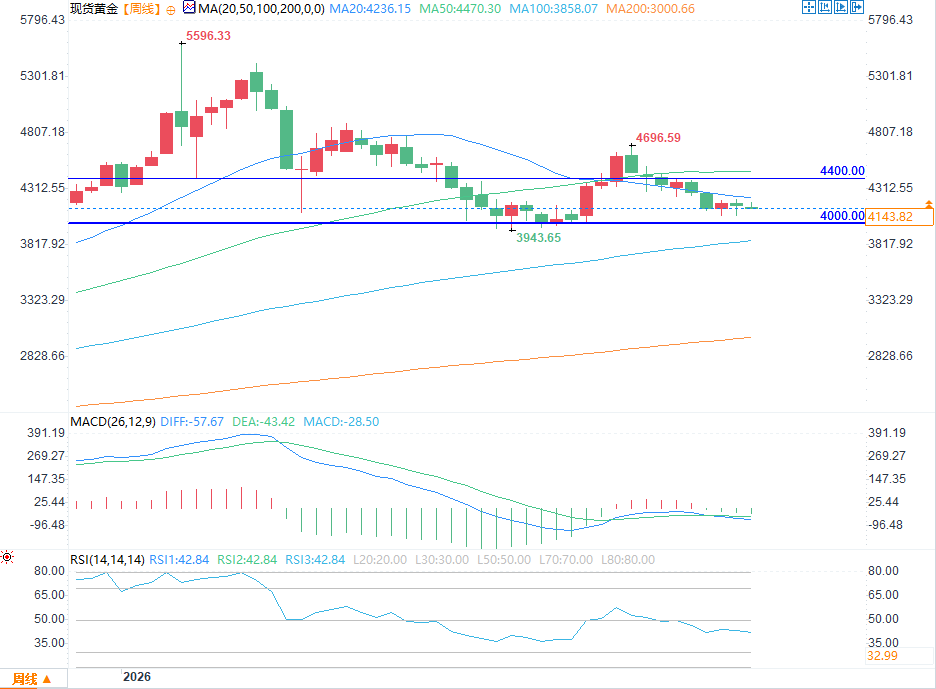Image resolution: width=936 pixels, height=689 pixels.
Task: Open the 周线 period dropdown at bottom left
Action: coord(33,679)
